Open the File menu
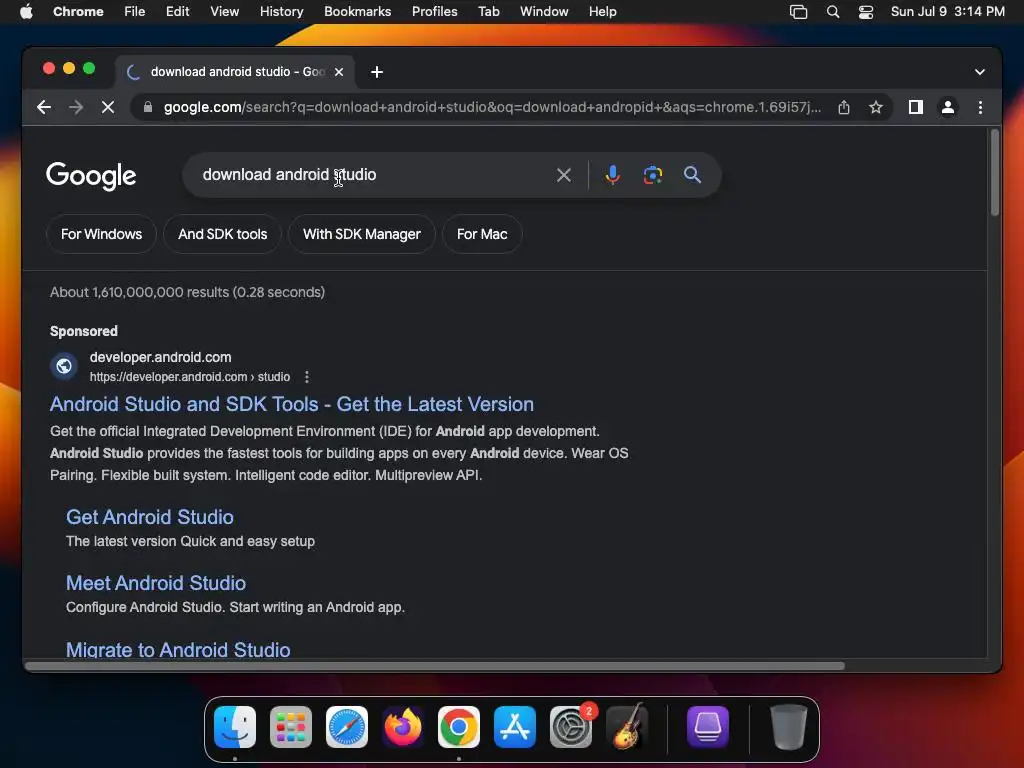The width and height of the screenshot is (1024, 768). (x=135, y=11)
